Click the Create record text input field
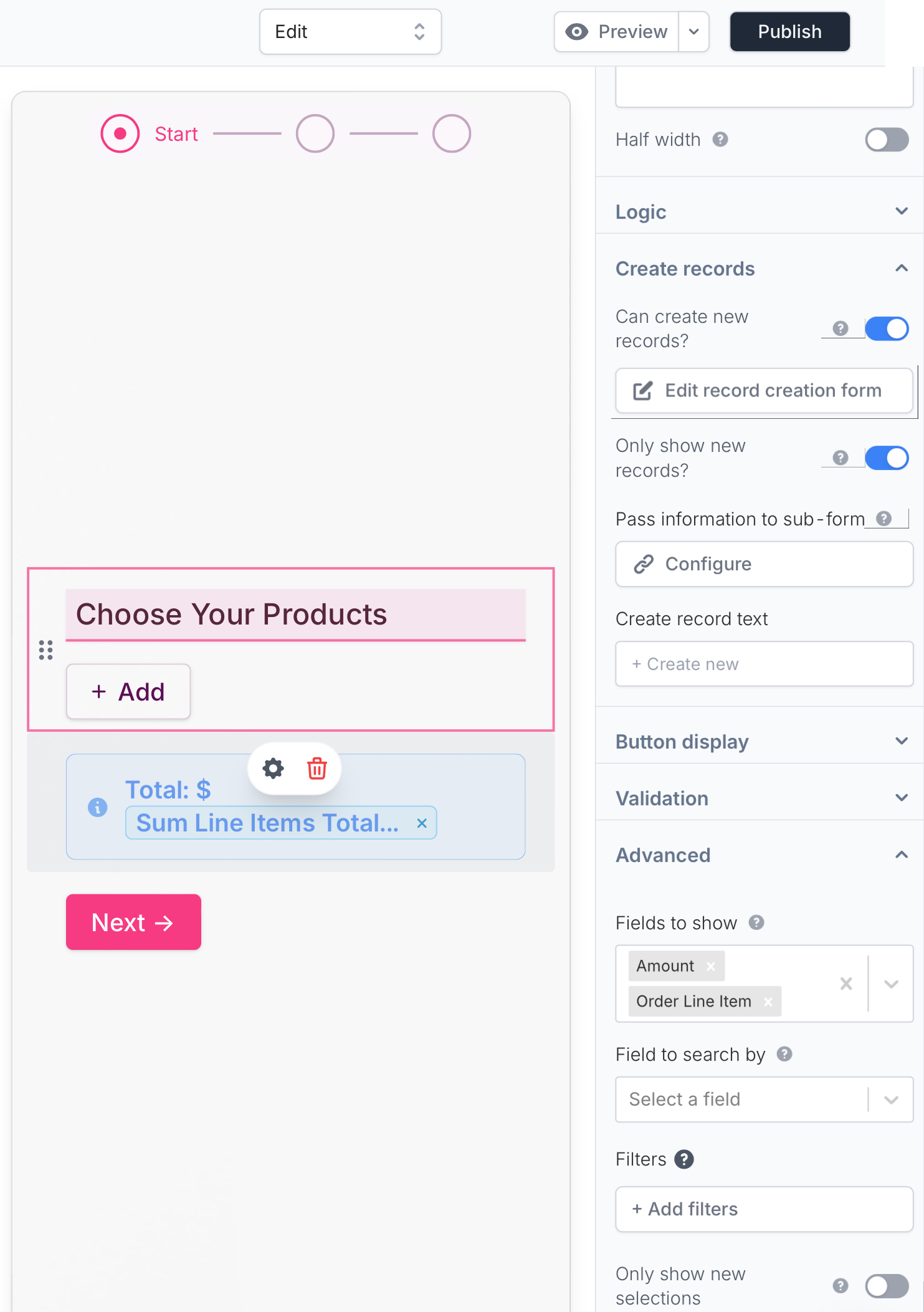 coord(764,664)
